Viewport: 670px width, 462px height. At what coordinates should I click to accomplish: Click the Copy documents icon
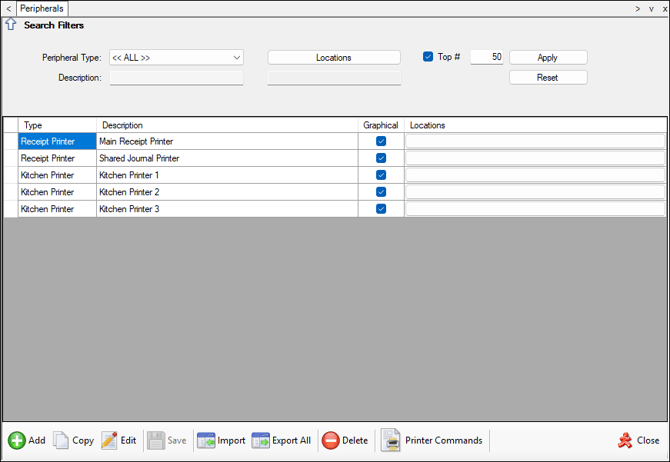tap(61, 440)
